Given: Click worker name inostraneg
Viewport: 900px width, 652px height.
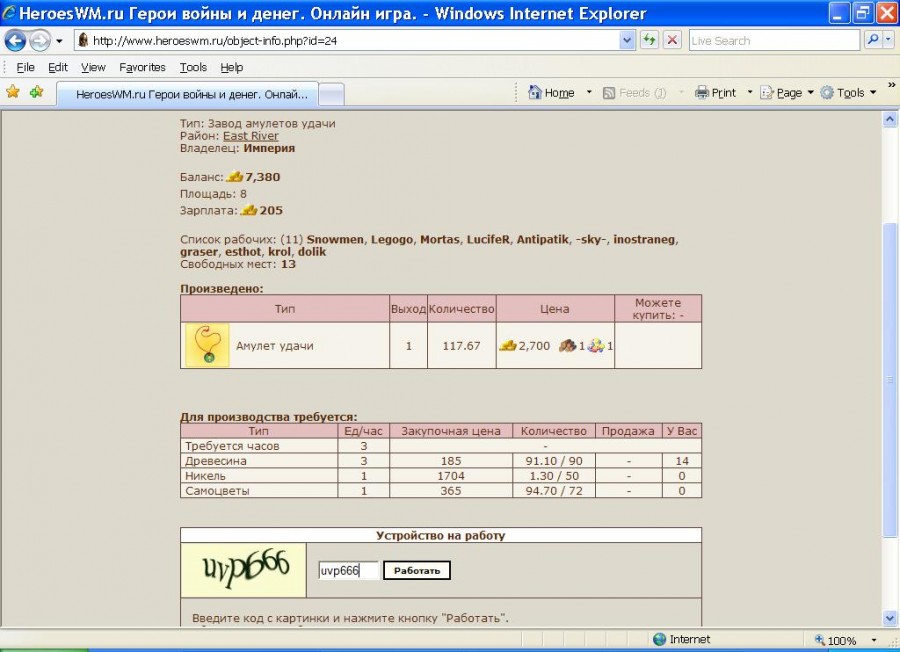Looking at the screenshot, I should 644,240.
